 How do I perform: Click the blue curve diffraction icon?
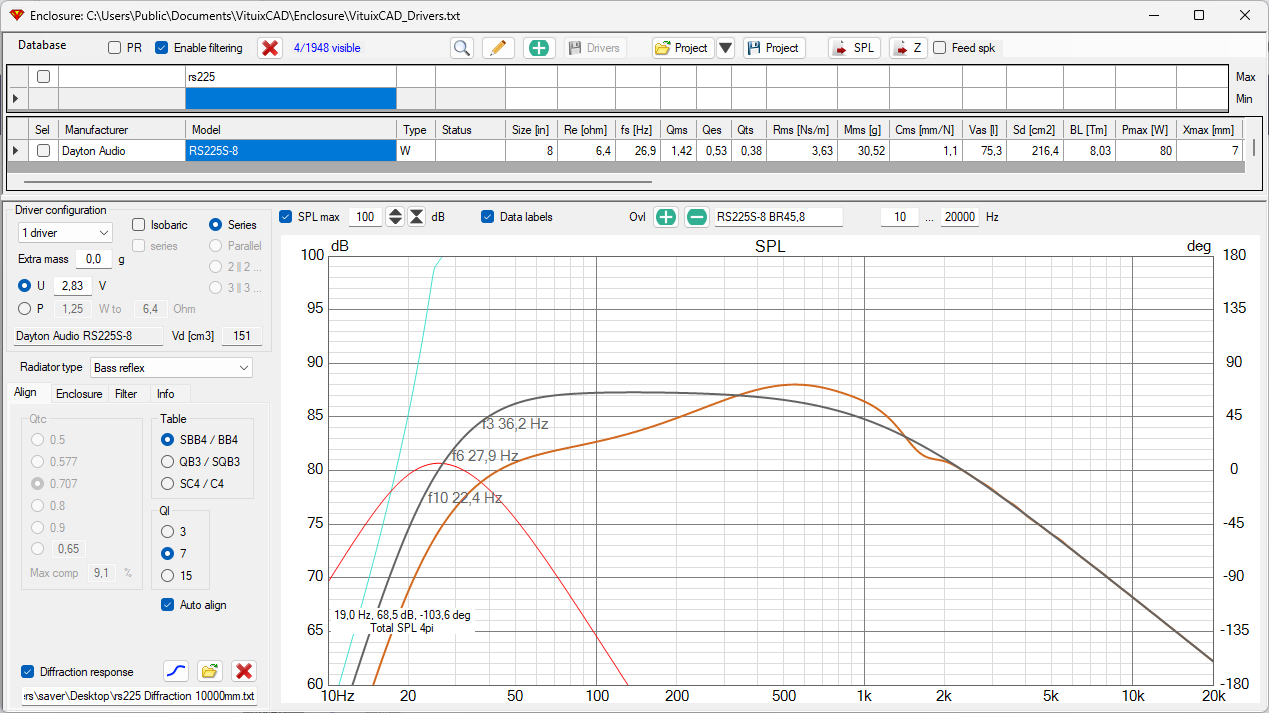[x=176, y=671]
